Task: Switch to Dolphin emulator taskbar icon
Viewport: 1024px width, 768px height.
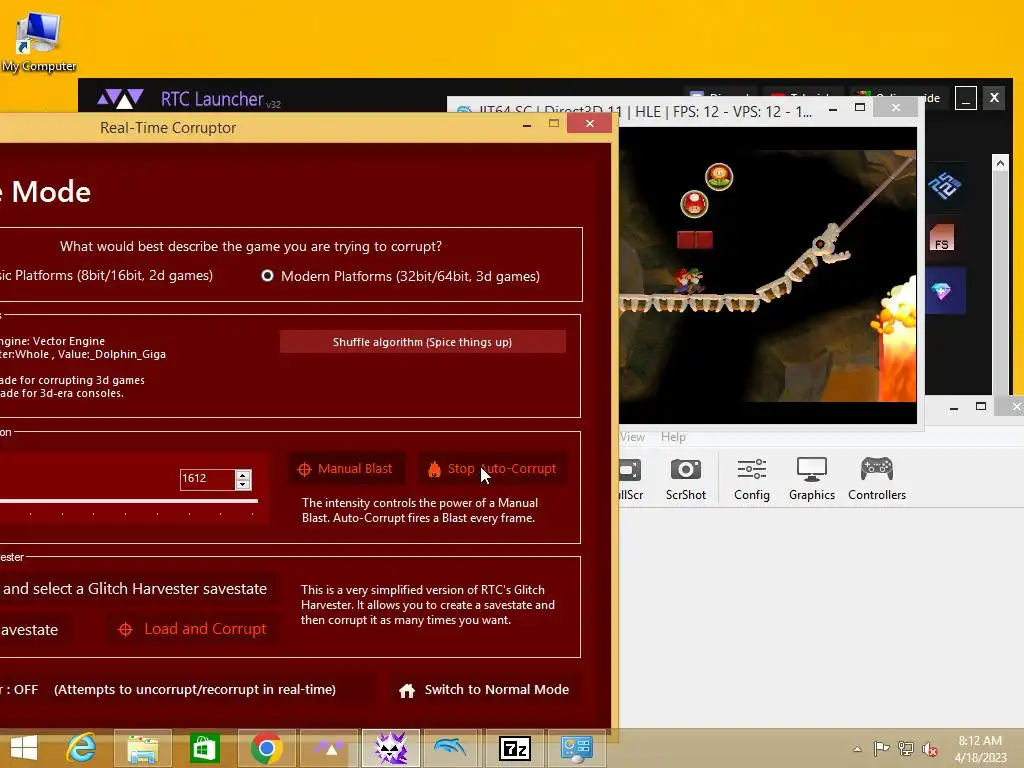Action: pos(452,748)
